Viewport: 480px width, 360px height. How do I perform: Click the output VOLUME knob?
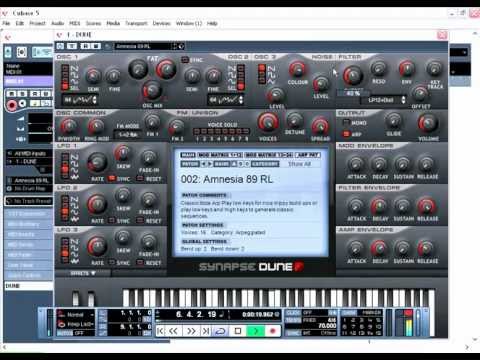tap(428, 123)
